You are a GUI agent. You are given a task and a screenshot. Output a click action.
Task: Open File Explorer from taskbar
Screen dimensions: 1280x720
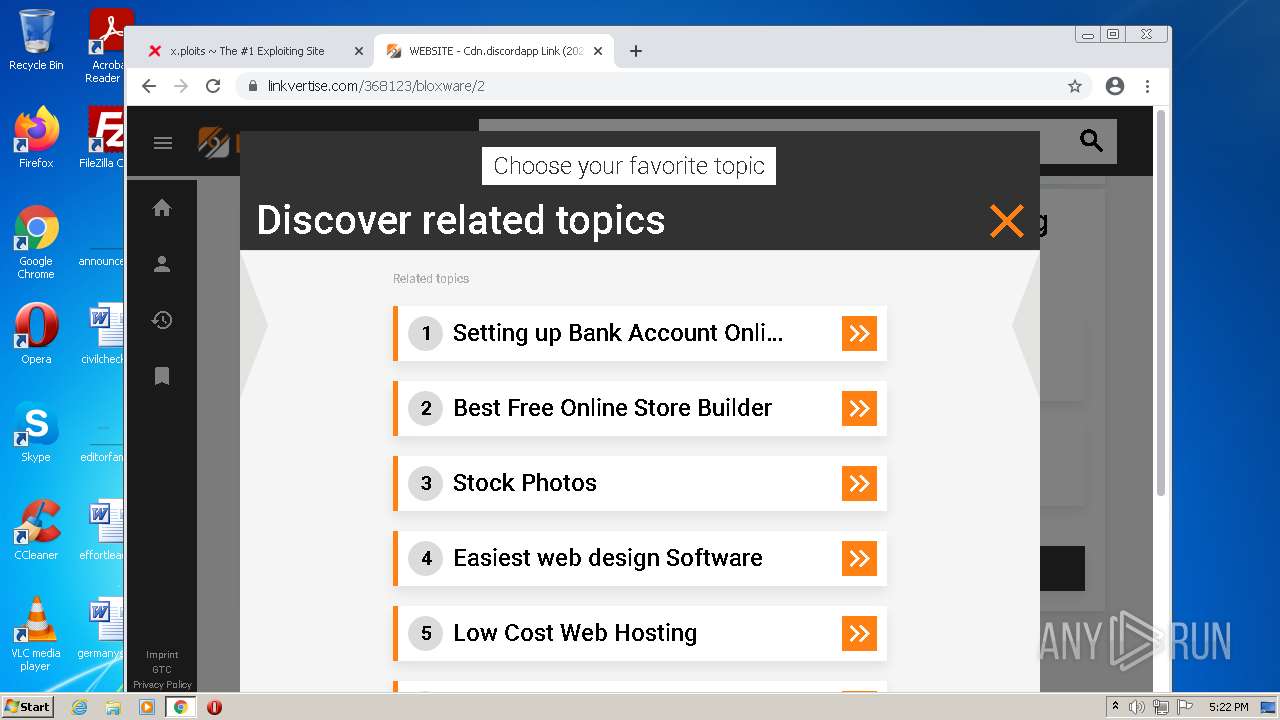point(113,707)
